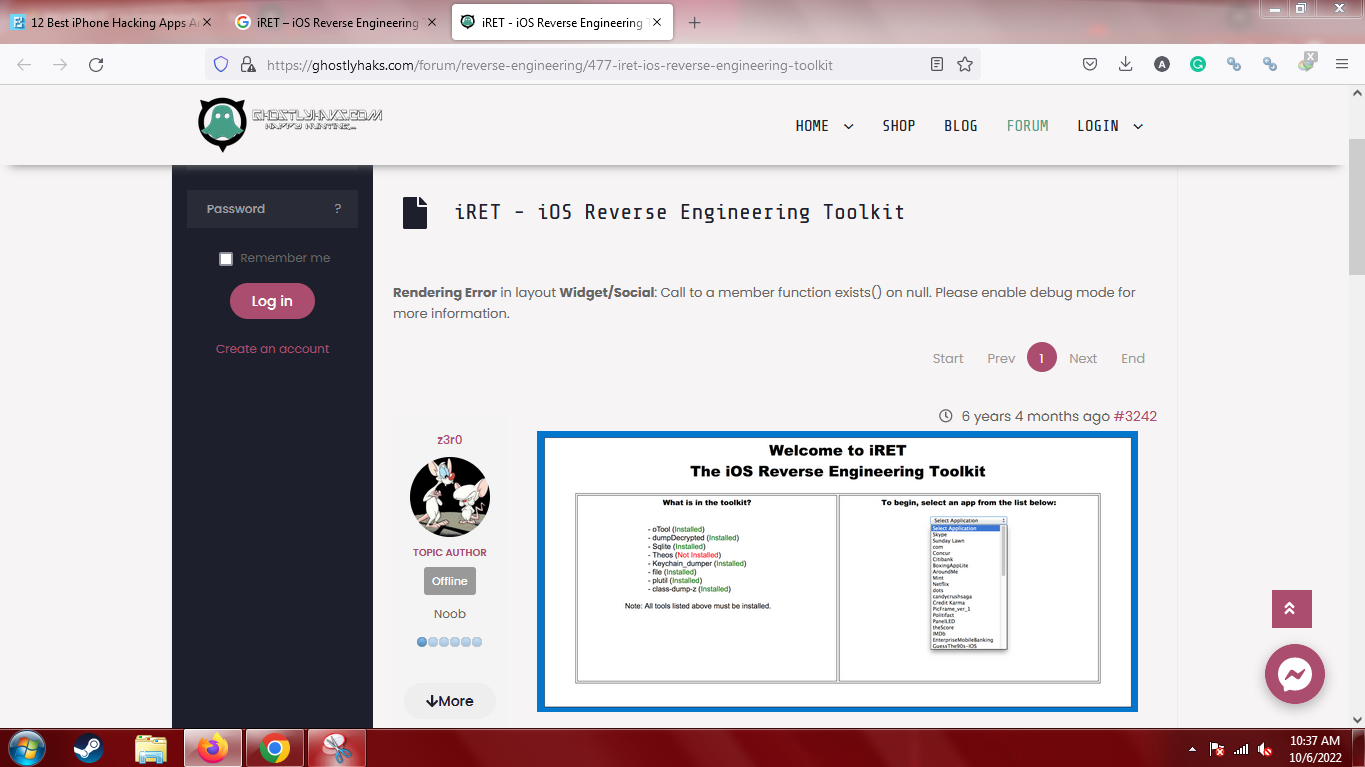
Task: Launch Steam from the taskbar
Action: pos(88,748)
